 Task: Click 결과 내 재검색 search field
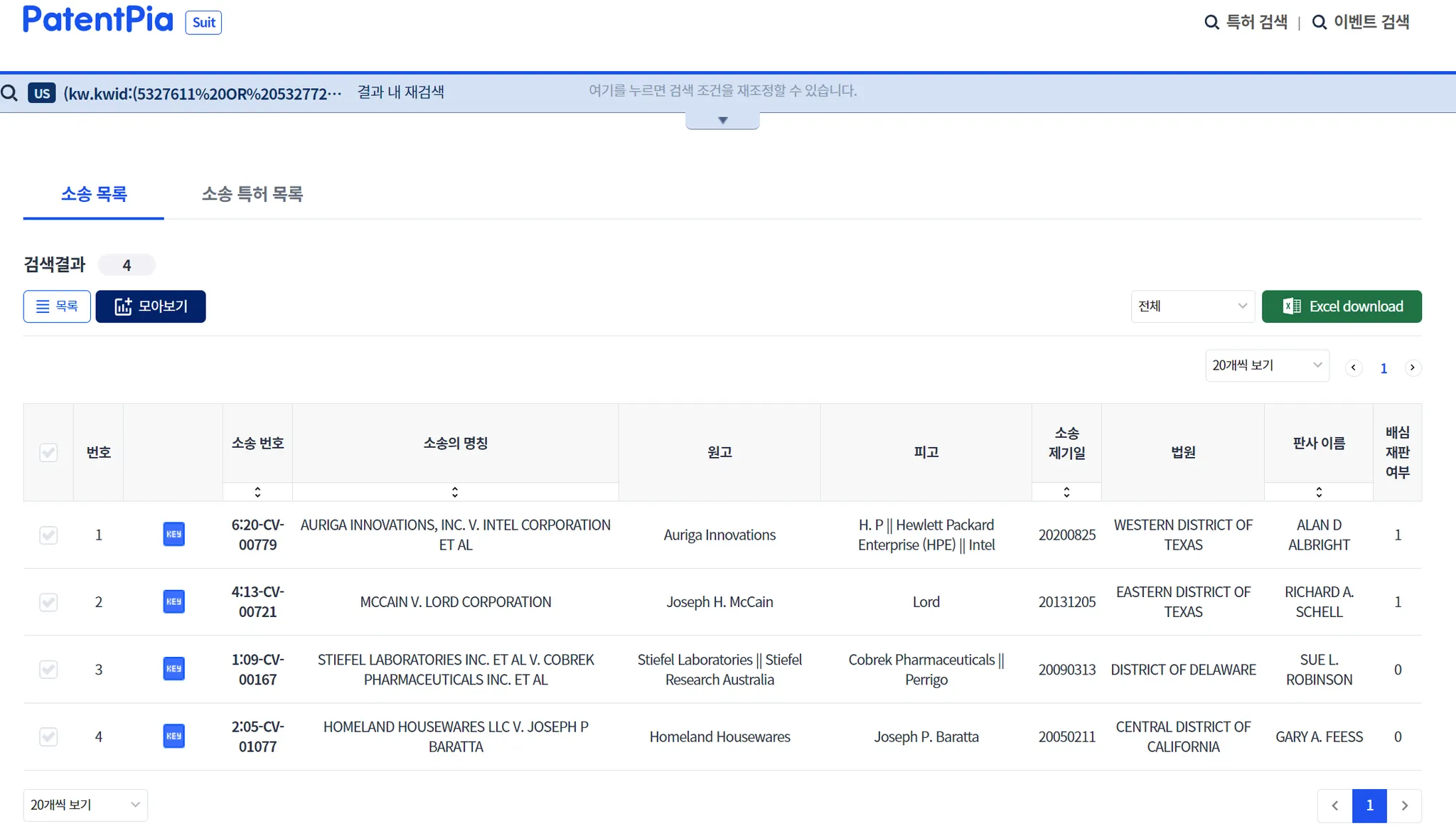tap(400, 92)
